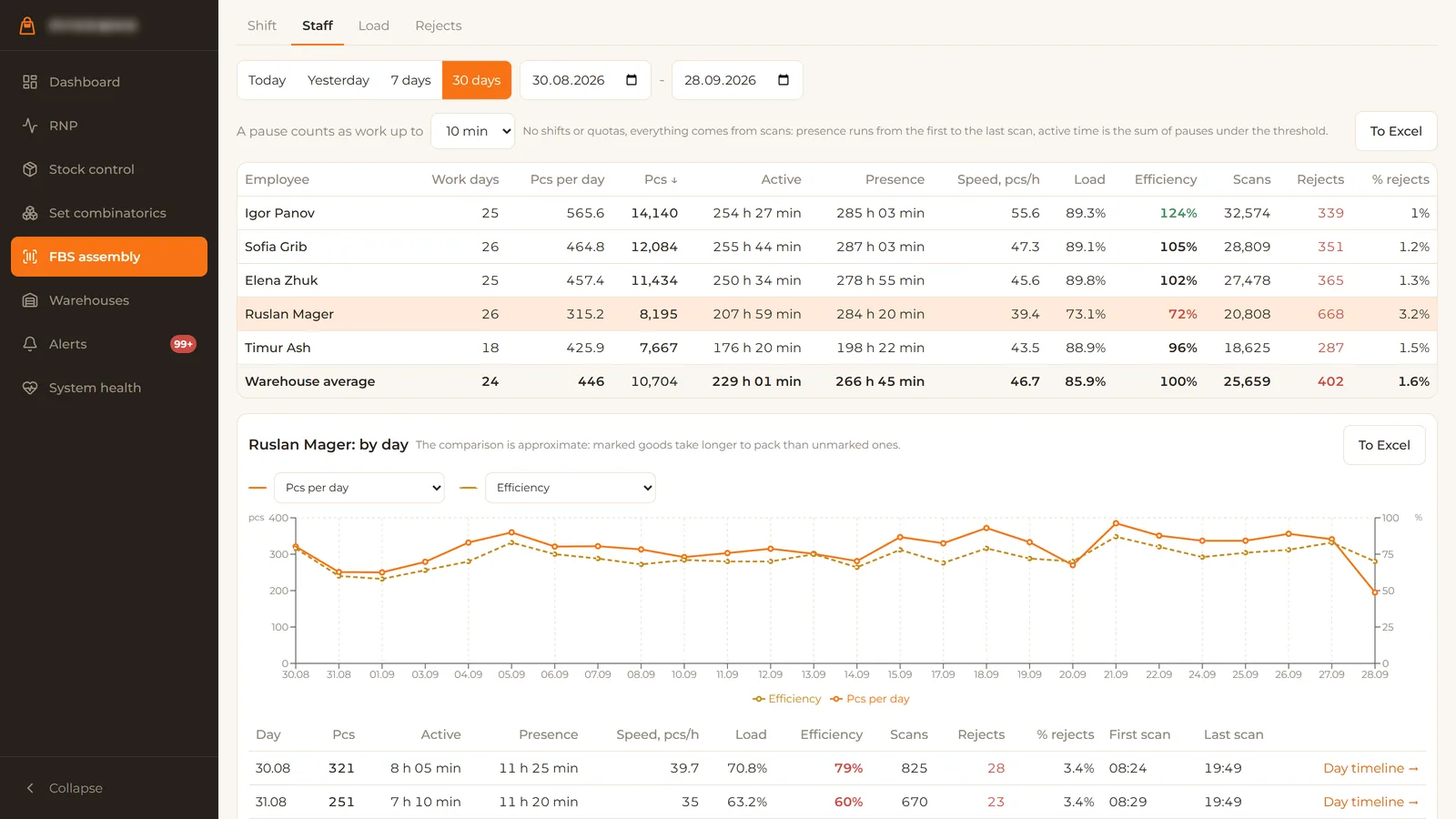
Task: Switch to the Rejects tab
Action: [x=439, y=25]
